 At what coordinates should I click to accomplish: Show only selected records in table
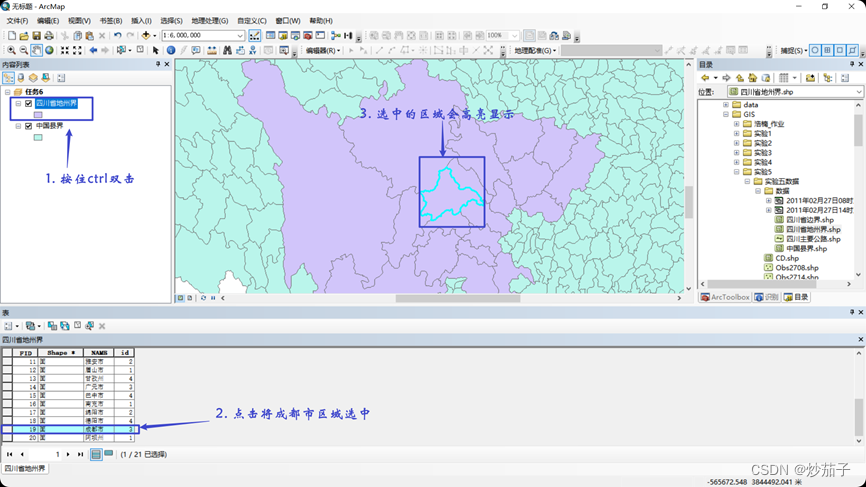pos(109,454)
